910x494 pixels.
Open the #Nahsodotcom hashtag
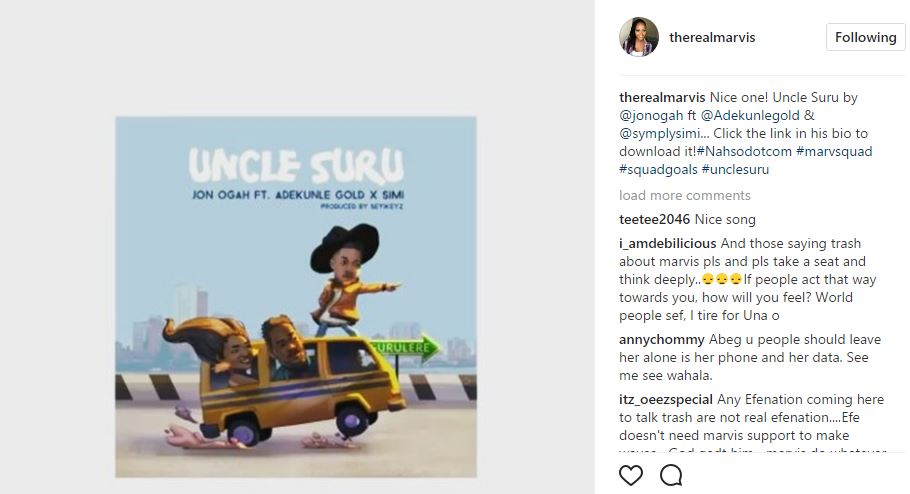(745, 152)
